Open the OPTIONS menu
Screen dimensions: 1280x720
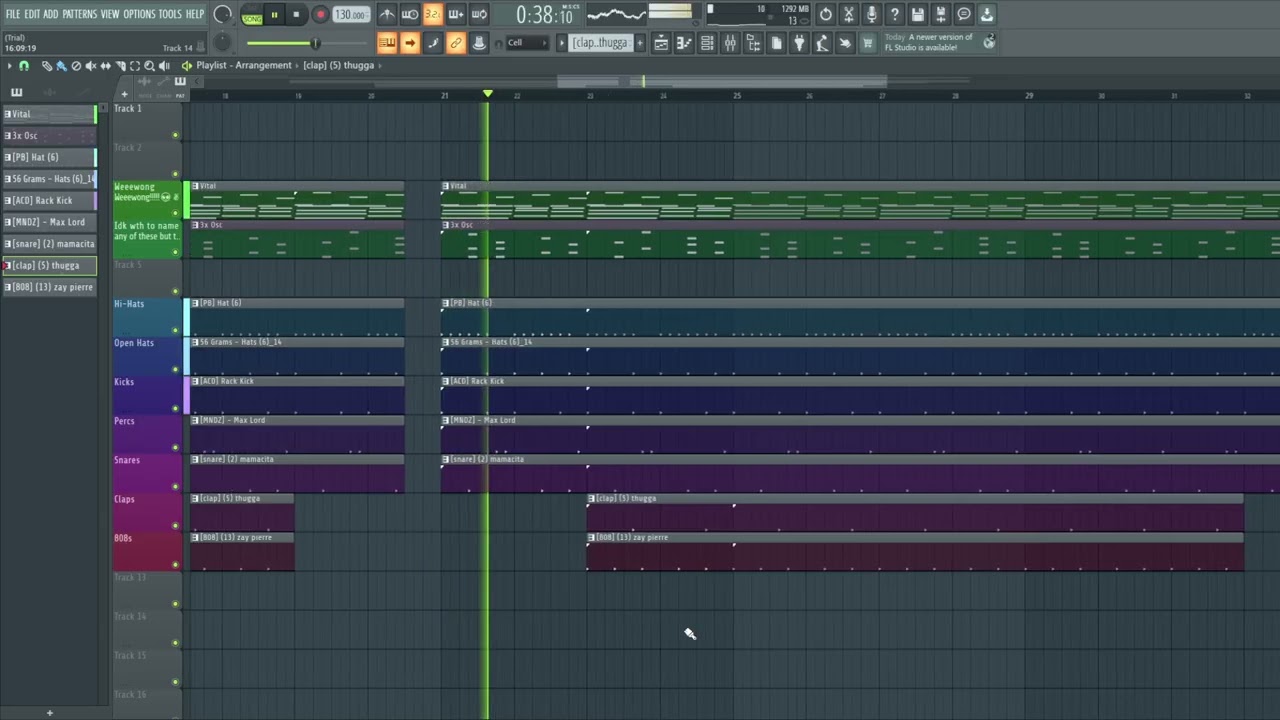139,14
